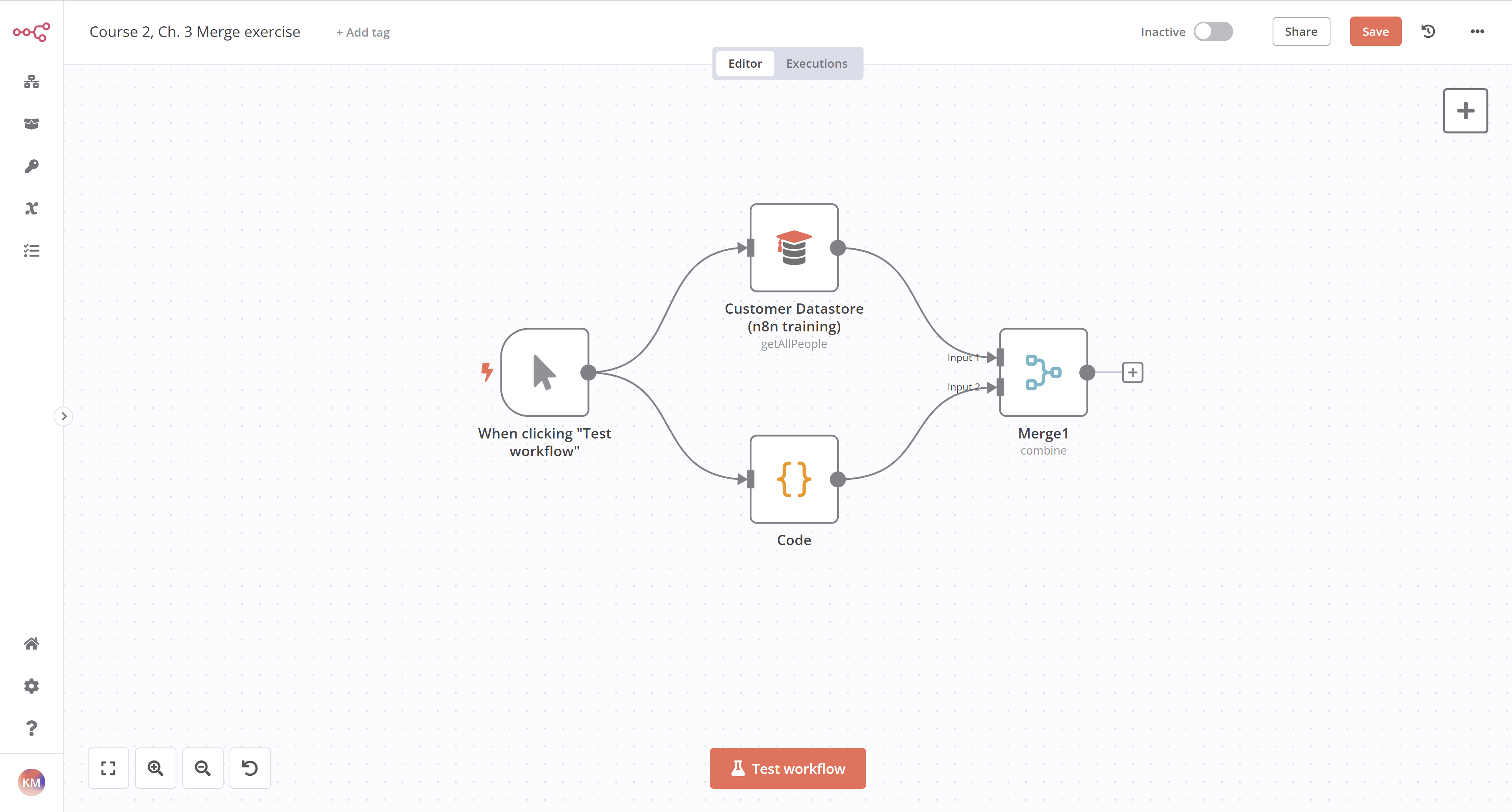Image resolution: width=1512 pixels, height=812 pixels.
Task: Open Credentials via the key icon
Action: pos(31,166)
